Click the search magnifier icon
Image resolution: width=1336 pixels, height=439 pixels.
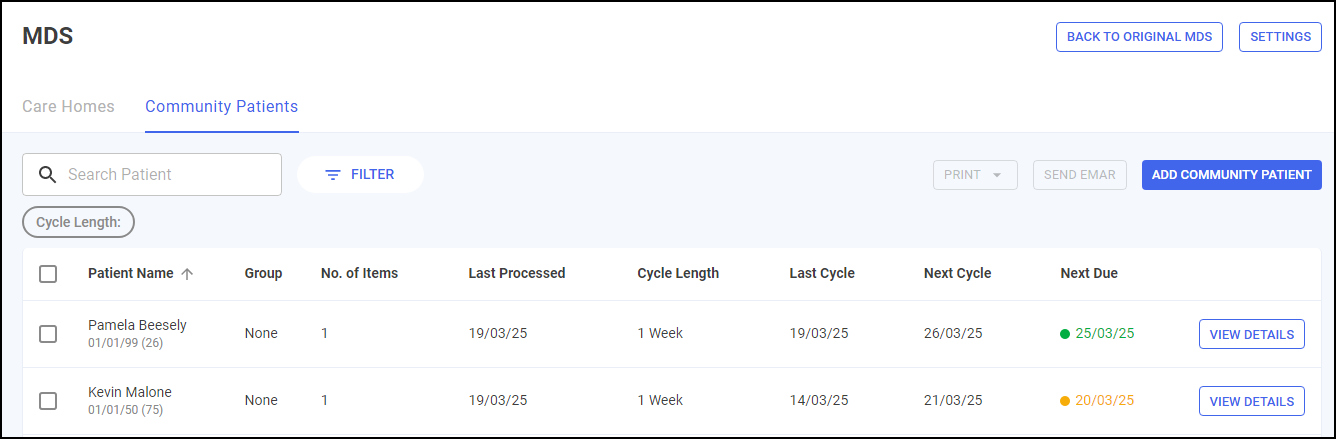[x=47, y=175]
